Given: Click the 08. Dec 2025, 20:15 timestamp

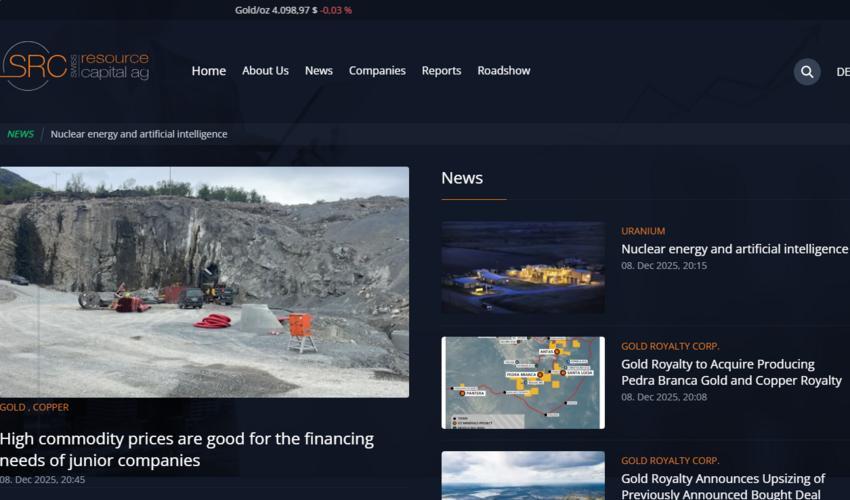Looking at the screenshot, I should pyautogui.click(x=664, y=266).
